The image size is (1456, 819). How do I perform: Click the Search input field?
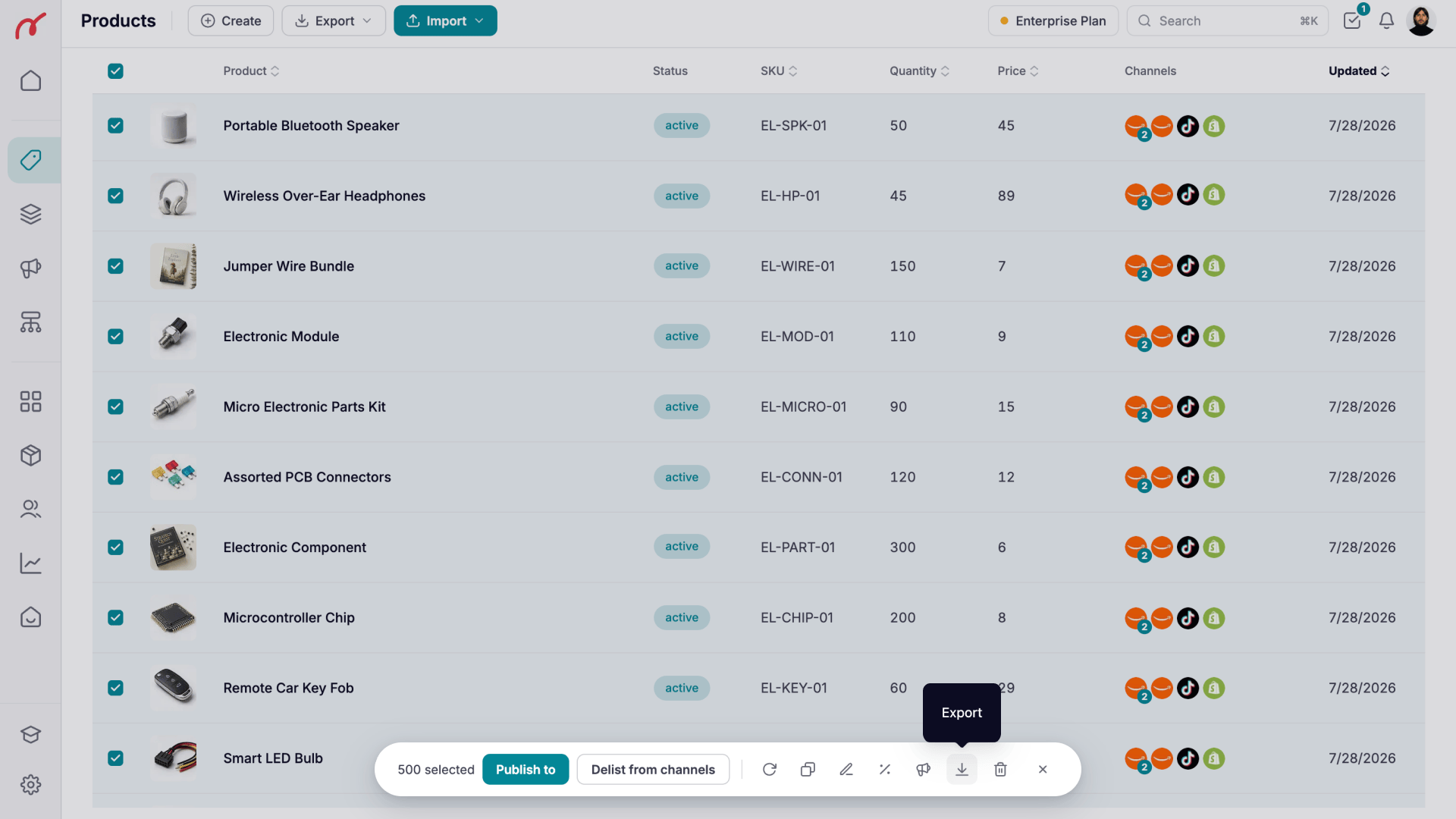click(x=1228, y=20)
